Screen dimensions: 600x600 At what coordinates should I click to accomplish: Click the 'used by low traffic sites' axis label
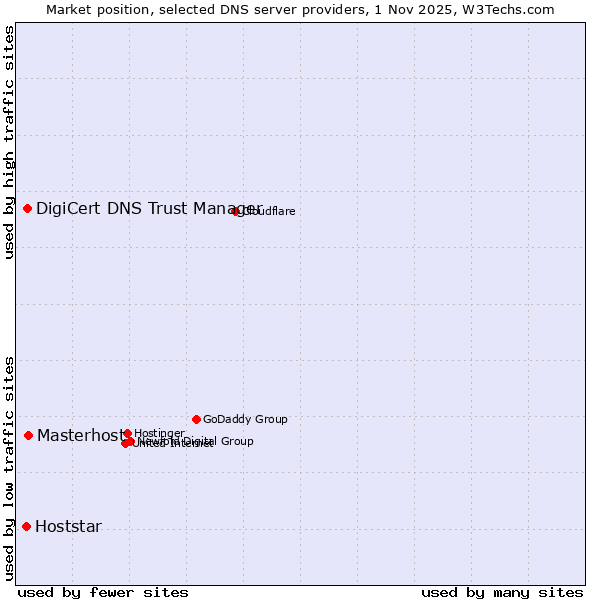click(10, 468)
